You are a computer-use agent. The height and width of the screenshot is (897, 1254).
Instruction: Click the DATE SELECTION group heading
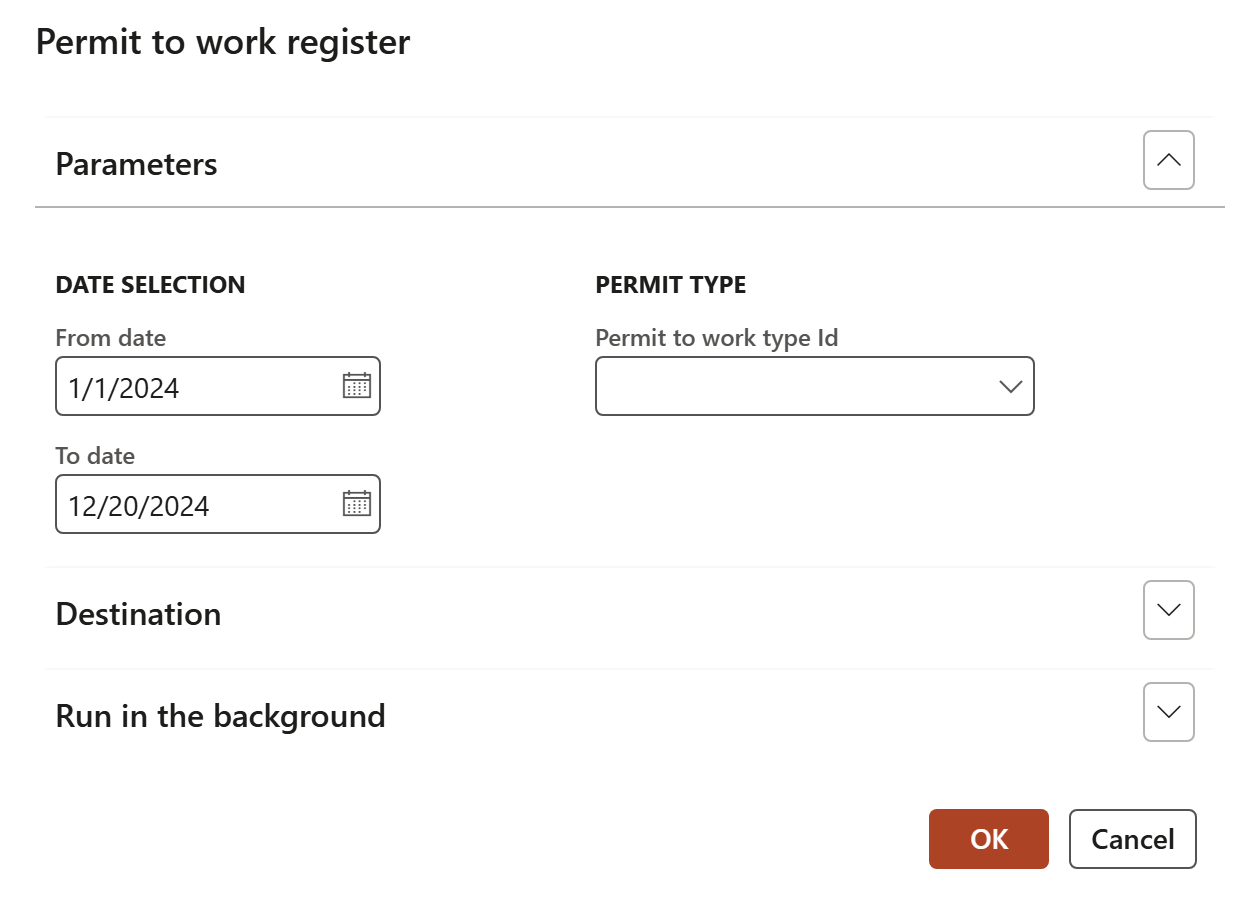click(x=150, y=285)
